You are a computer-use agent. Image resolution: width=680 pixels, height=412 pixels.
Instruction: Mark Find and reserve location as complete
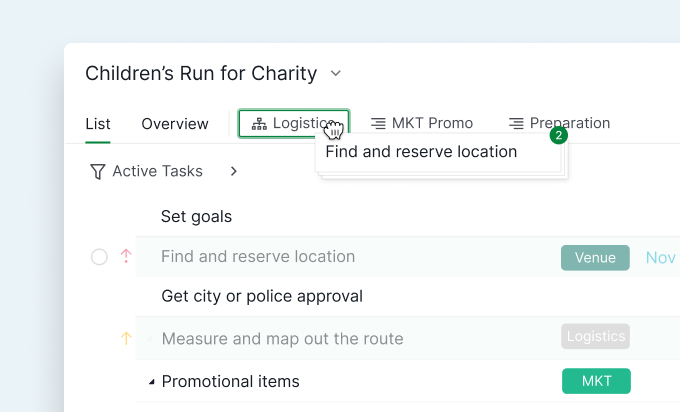99,257
